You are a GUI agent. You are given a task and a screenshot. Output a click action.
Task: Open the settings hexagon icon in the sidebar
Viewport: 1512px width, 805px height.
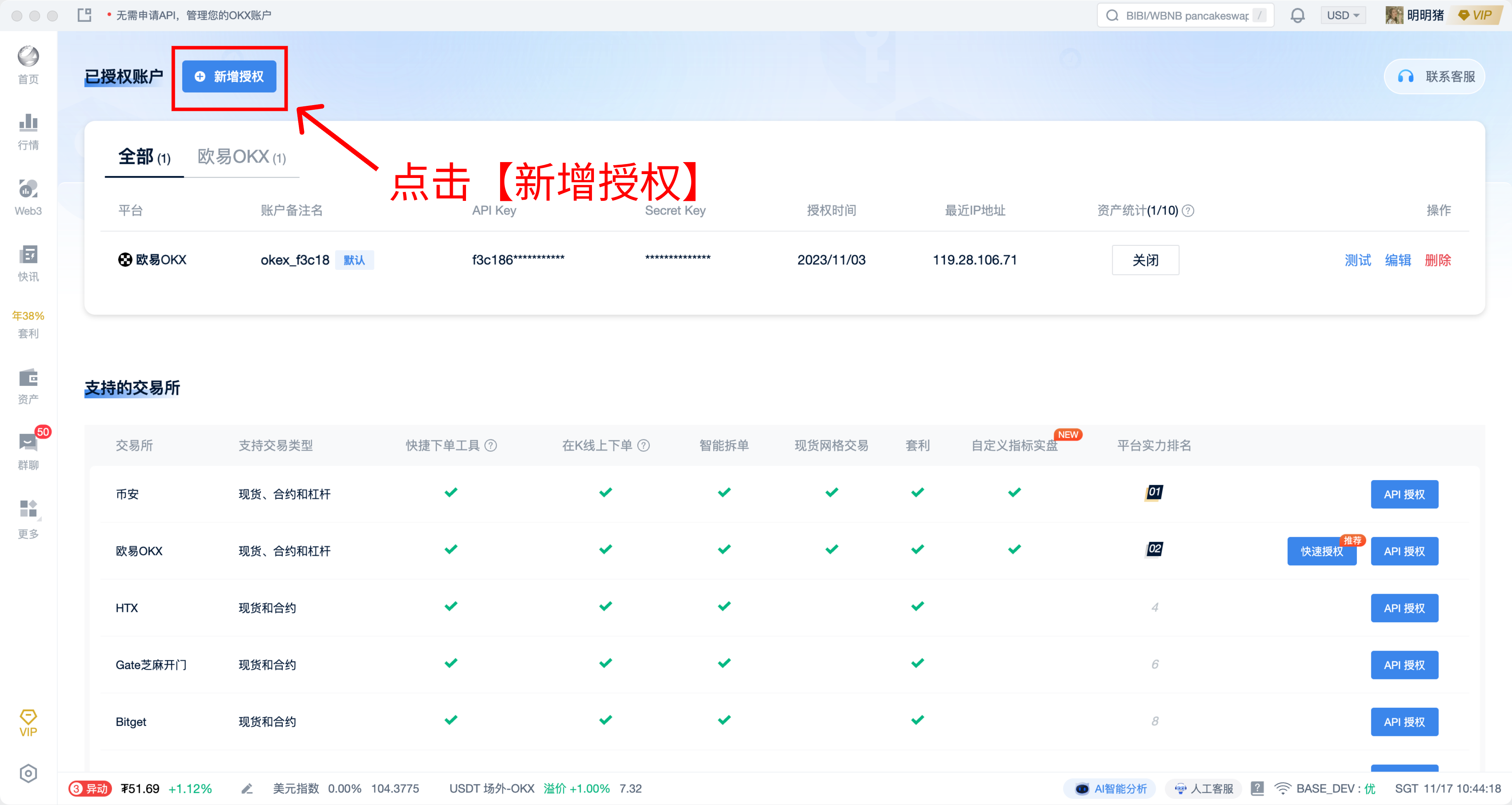(28, 773)
